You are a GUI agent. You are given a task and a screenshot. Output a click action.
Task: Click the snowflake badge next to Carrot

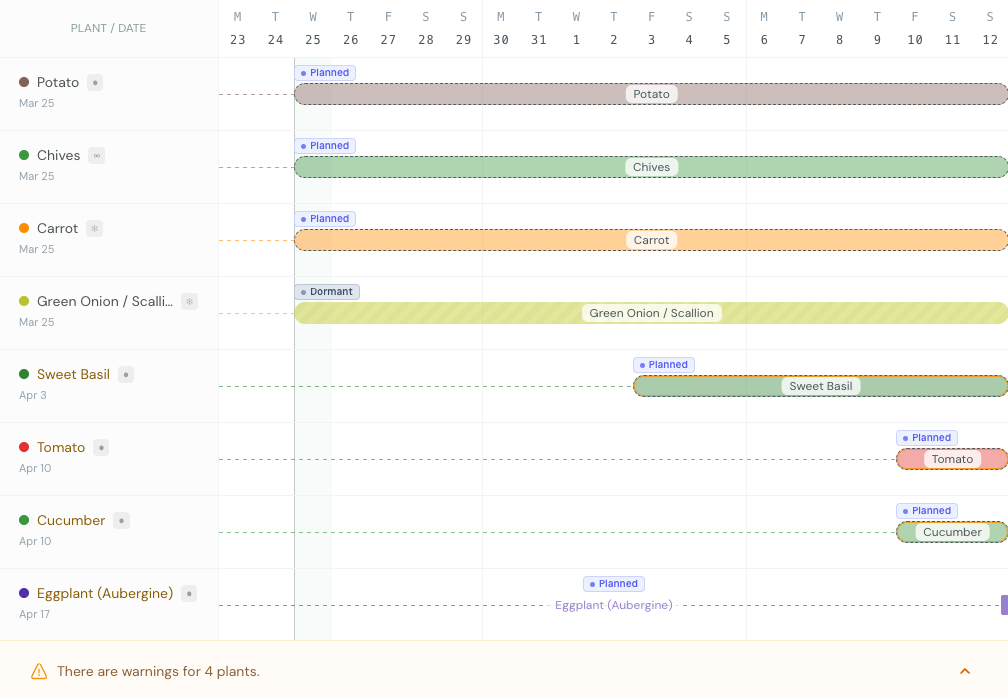coord(95,229)
